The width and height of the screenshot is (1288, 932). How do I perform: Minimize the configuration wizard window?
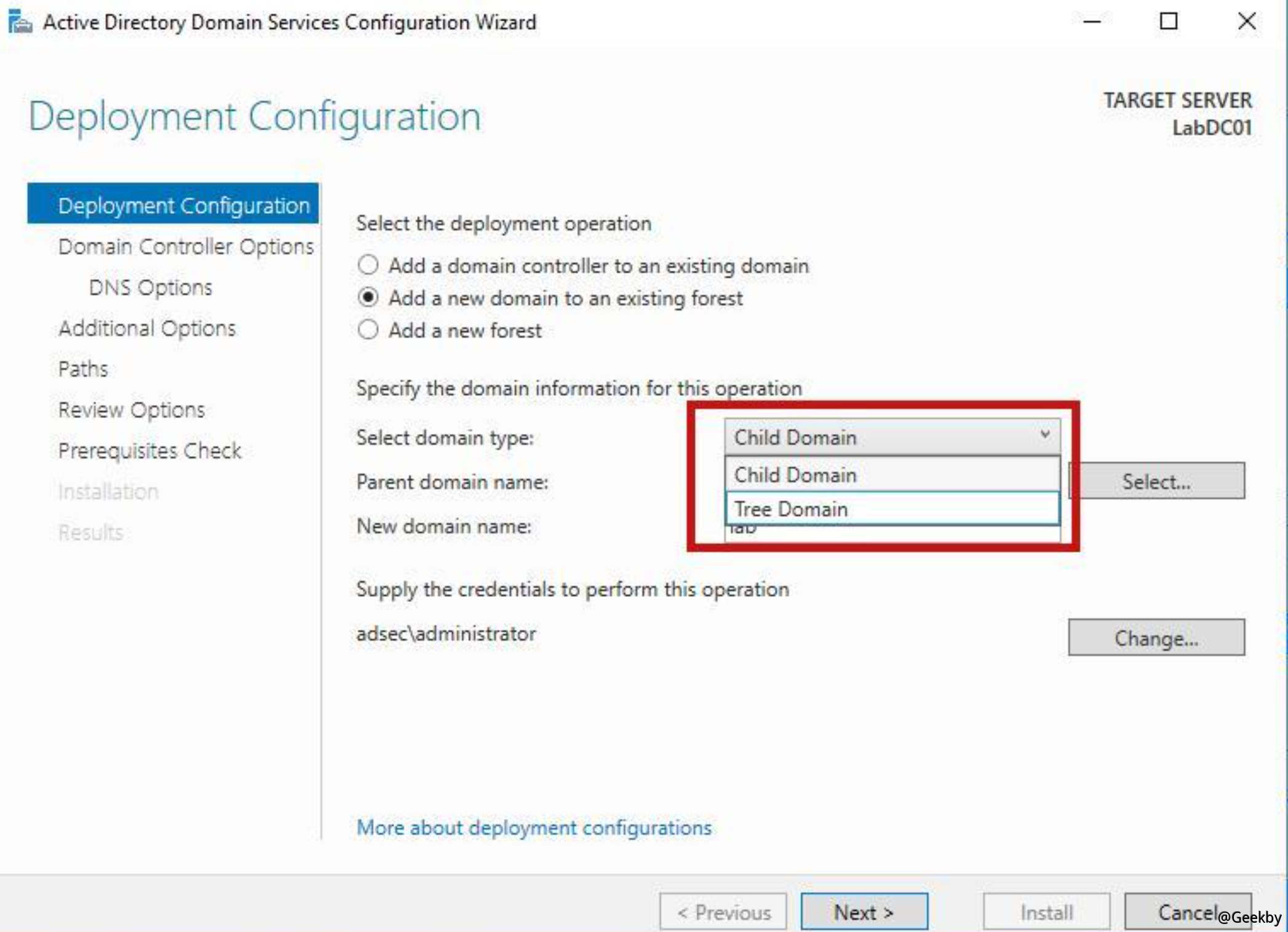[1092, 22]
